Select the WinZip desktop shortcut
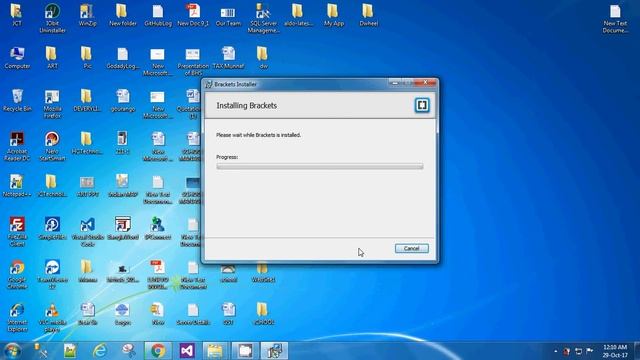The height and width of the screenshot is (360, 640). coord(87,15)
